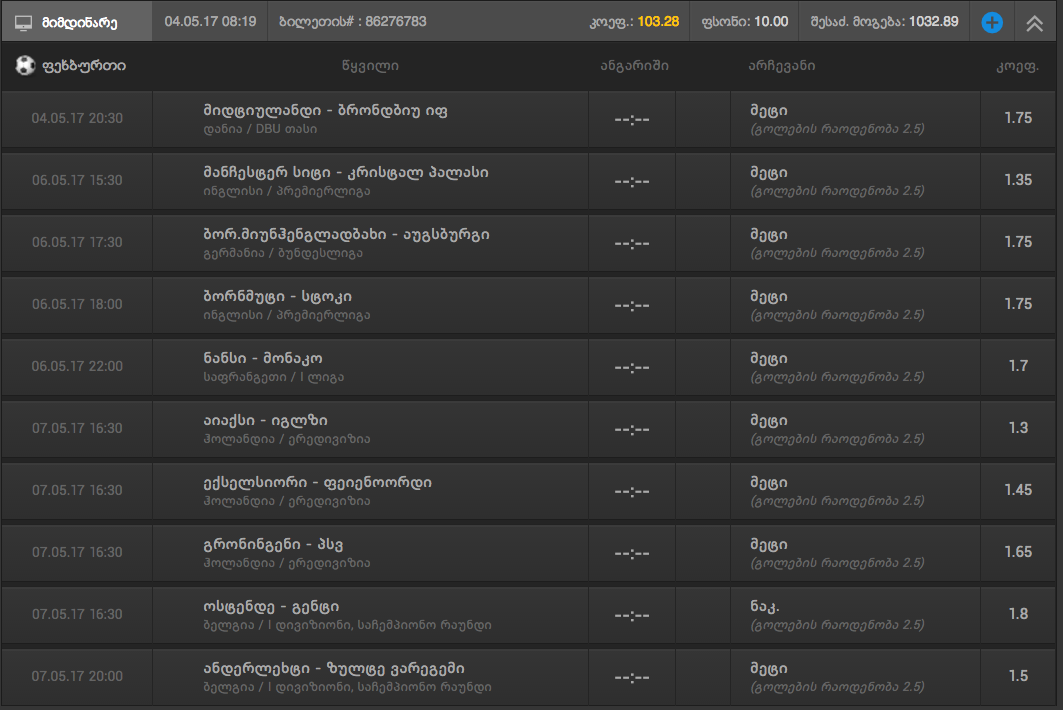Viewport: 1063px width, 710px height.
Task: Click odds 1.7 for ნანსი - მონაკო
Action: click(1018, 366)
